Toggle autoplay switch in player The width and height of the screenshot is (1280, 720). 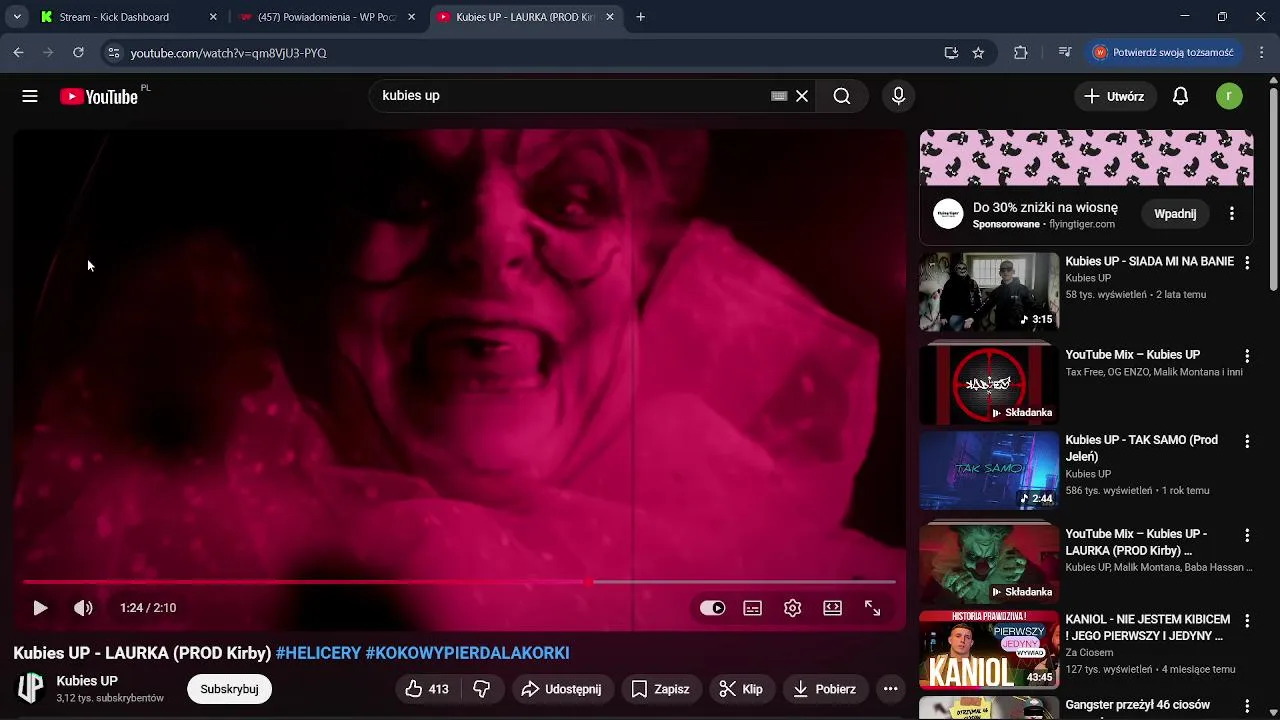(x=712, y=608)
